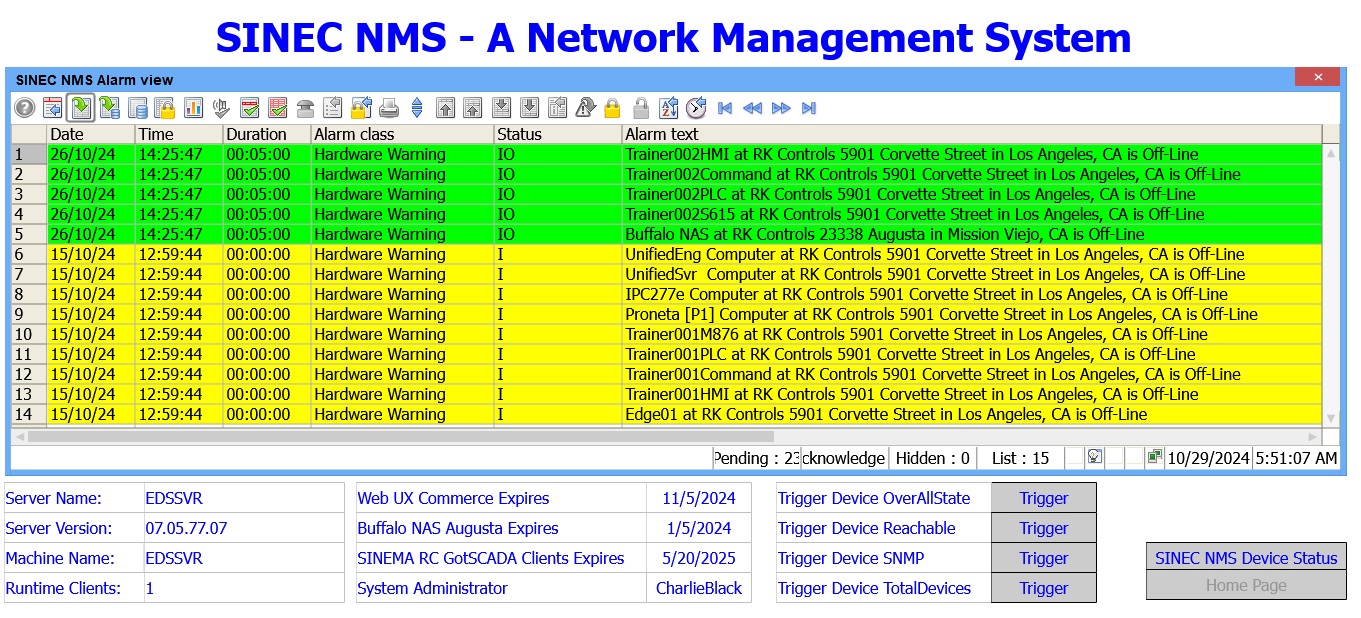
Task: Select the Trainer002Command off-line alarm
Action: (x=667, y=174)
